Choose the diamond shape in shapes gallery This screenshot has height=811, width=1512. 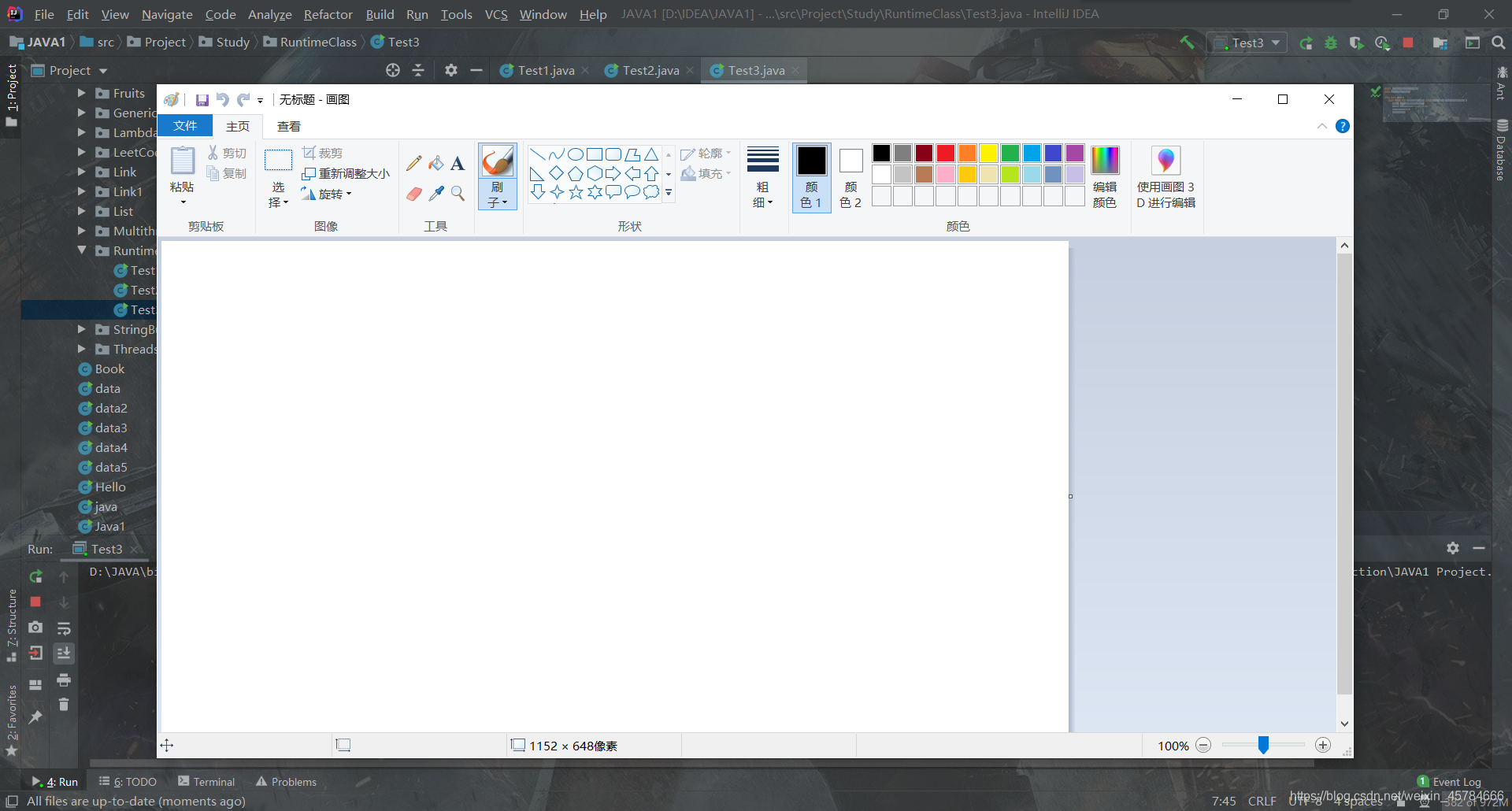[x=557, y=173]
